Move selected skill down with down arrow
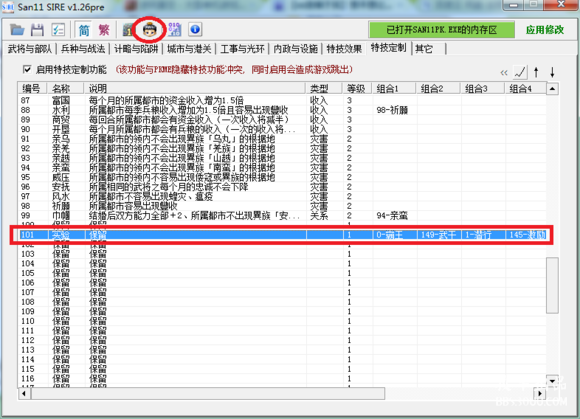The image size is (580, 419). tap(552, 72)
